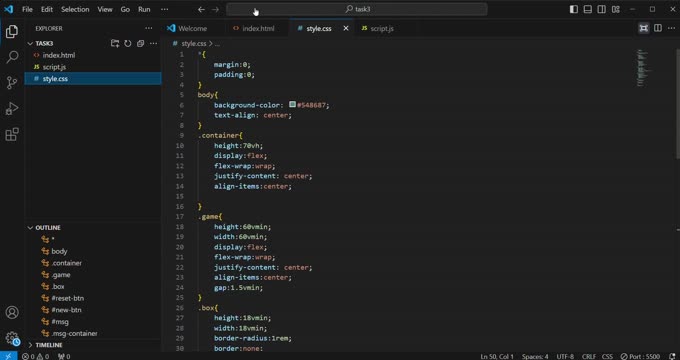
Task: Click the Port : 5500 Live Server status
Action: 640,357
